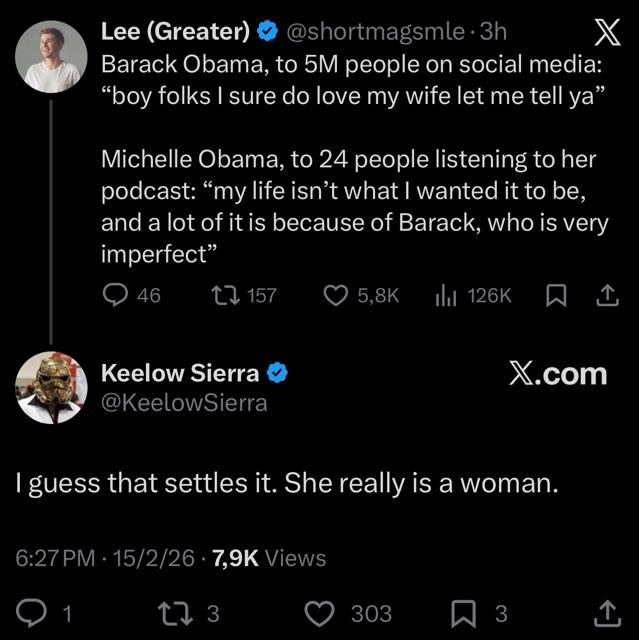The height and width of the screenshot is (640, 639).
Task: Open Lee's profile picture
Action: coord(49,56)
